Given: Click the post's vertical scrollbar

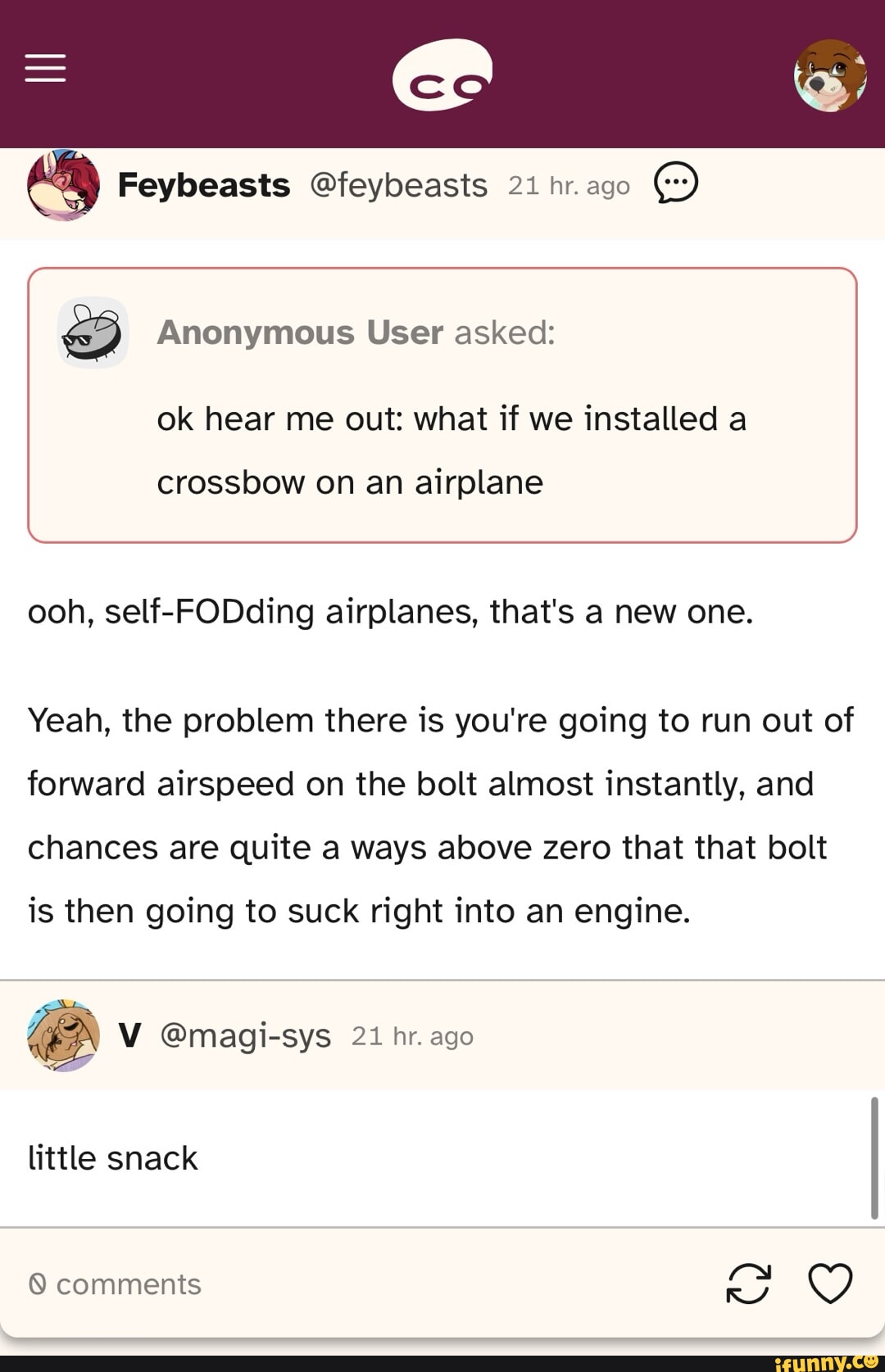Looking at the screenshot, I should tap(874, 1157).
